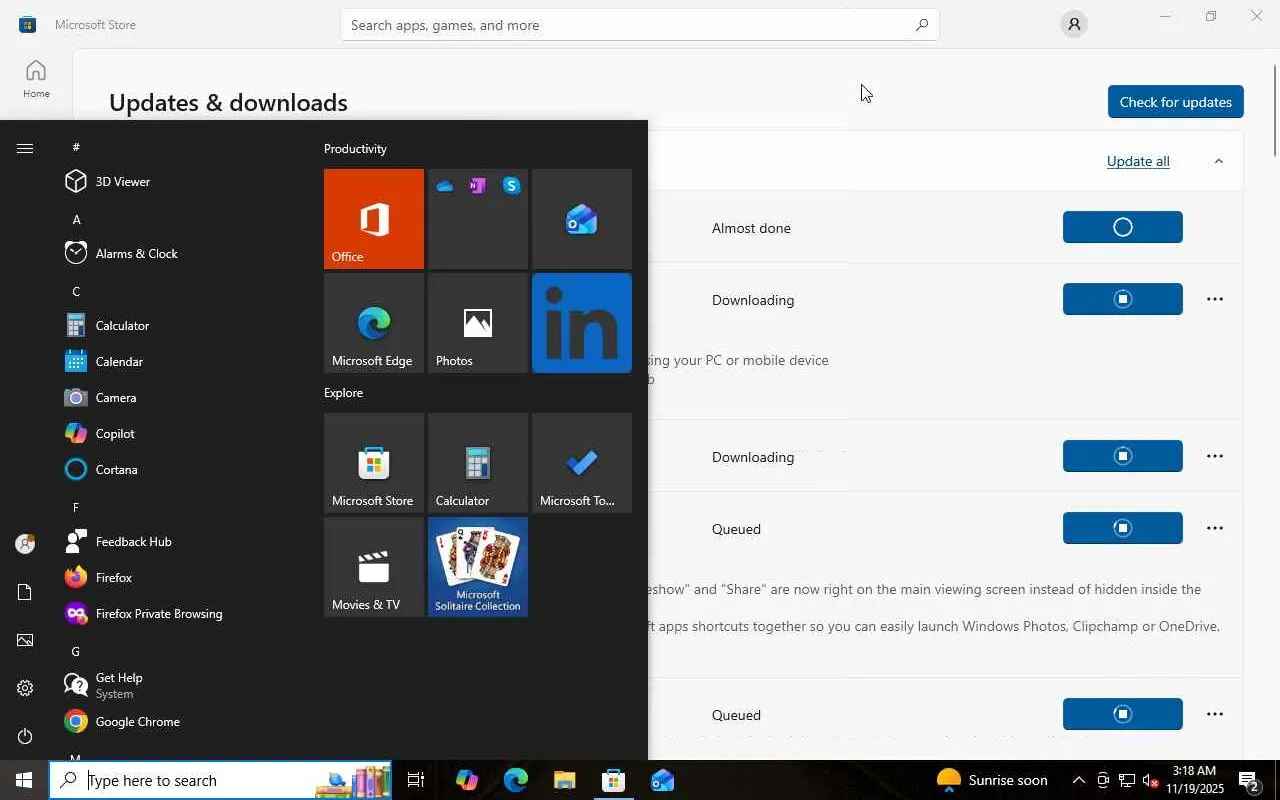Open the Photos tile
The height and width of the screenshot is (800, 1280).
click(478, 323)
